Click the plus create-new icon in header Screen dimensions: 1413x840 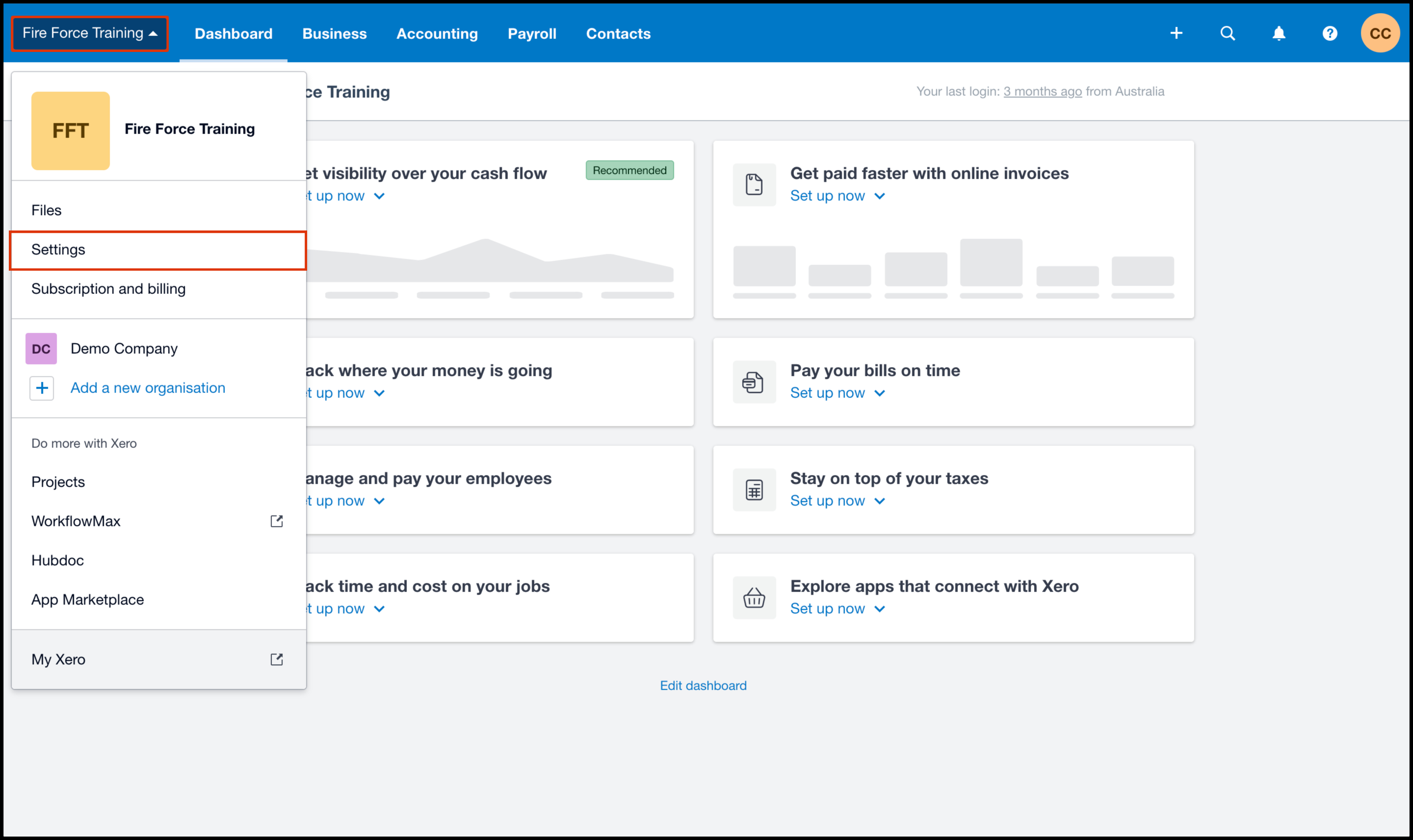[x=1176, y=33]
